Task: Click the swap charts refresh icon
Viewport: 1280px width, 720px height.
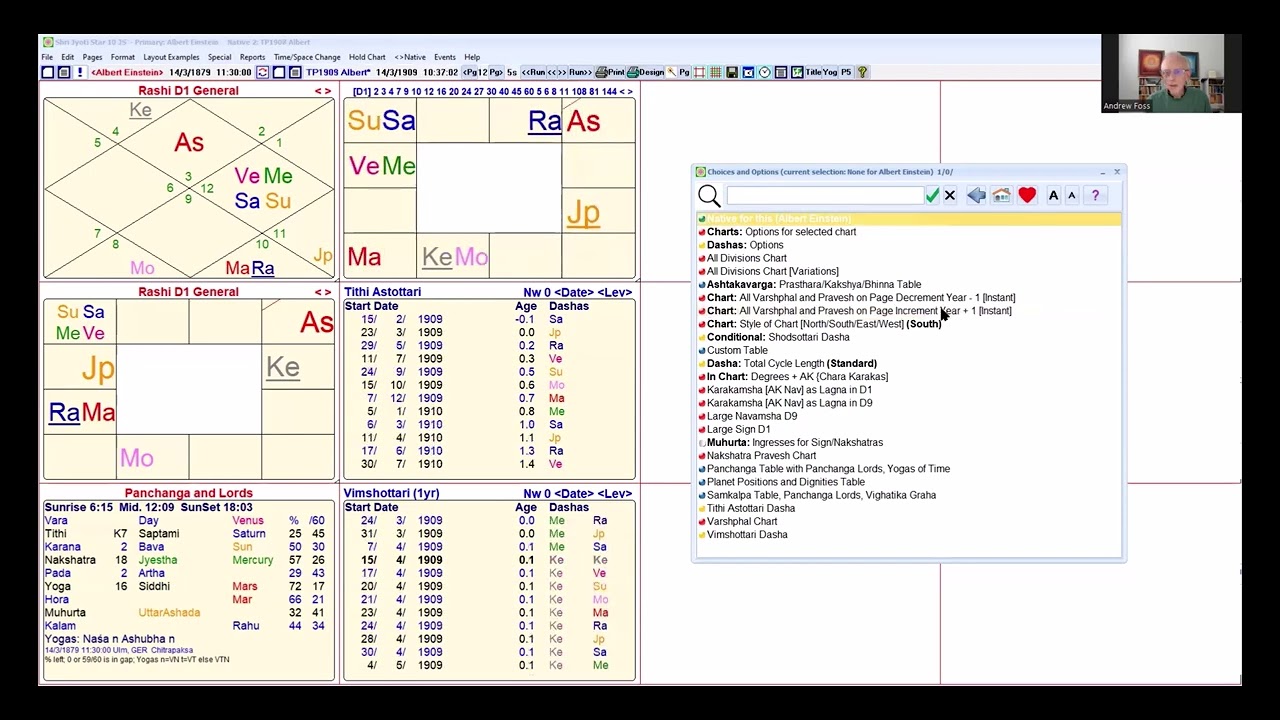Action: coord(263,72)
